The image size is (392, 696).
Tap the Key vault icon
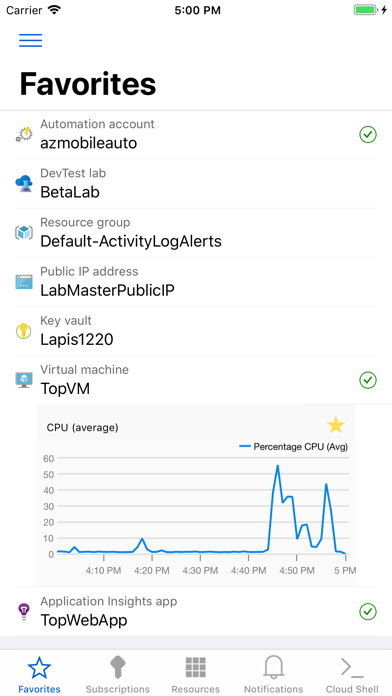[24, 331]
